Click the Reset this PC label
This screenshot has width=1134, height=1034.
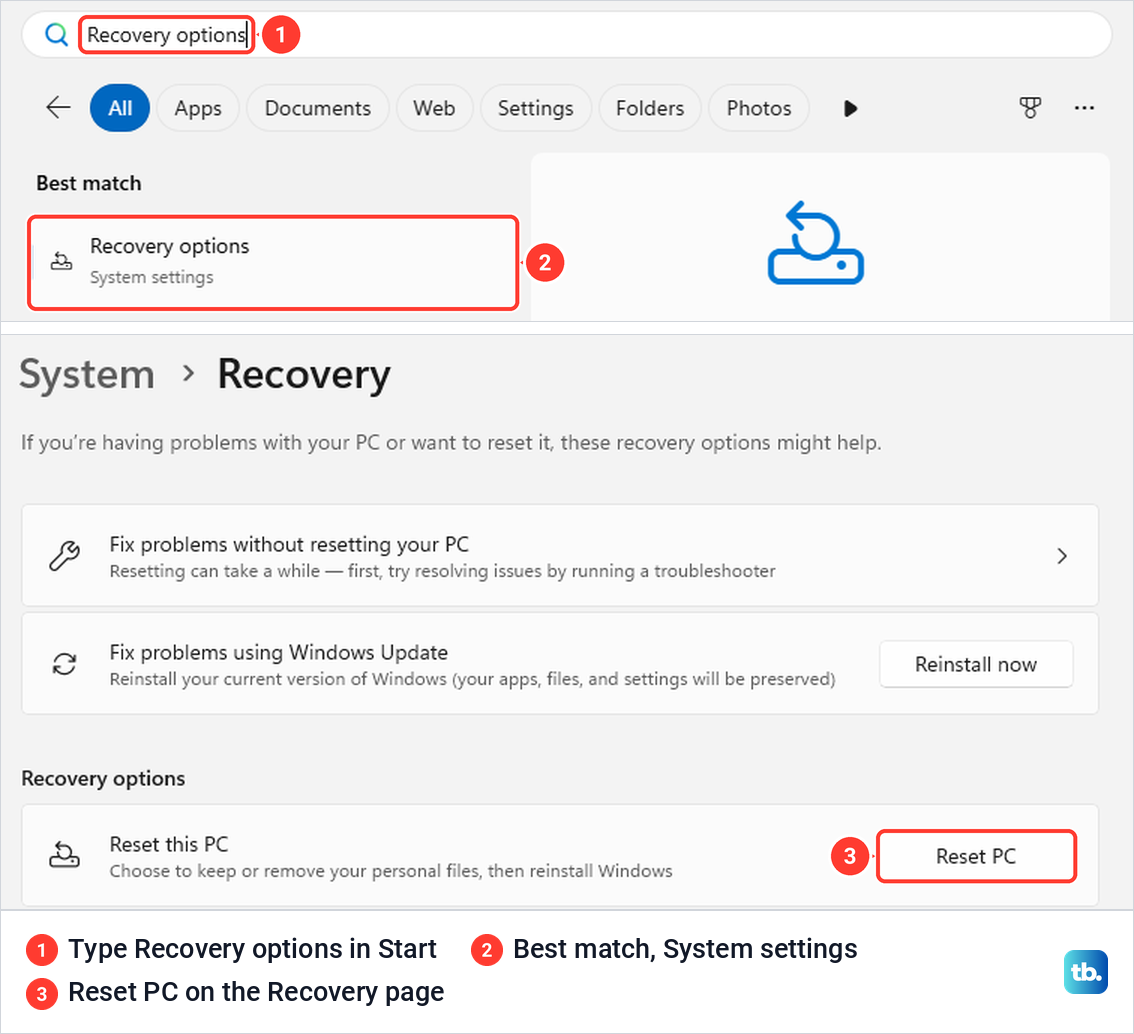[169, 844]
